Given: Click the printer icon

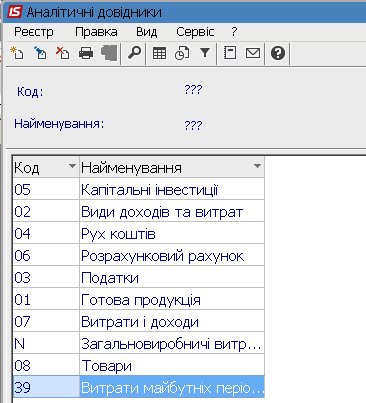Looking at the screenshot, I should pyautogui.click(x=86, y=53).
